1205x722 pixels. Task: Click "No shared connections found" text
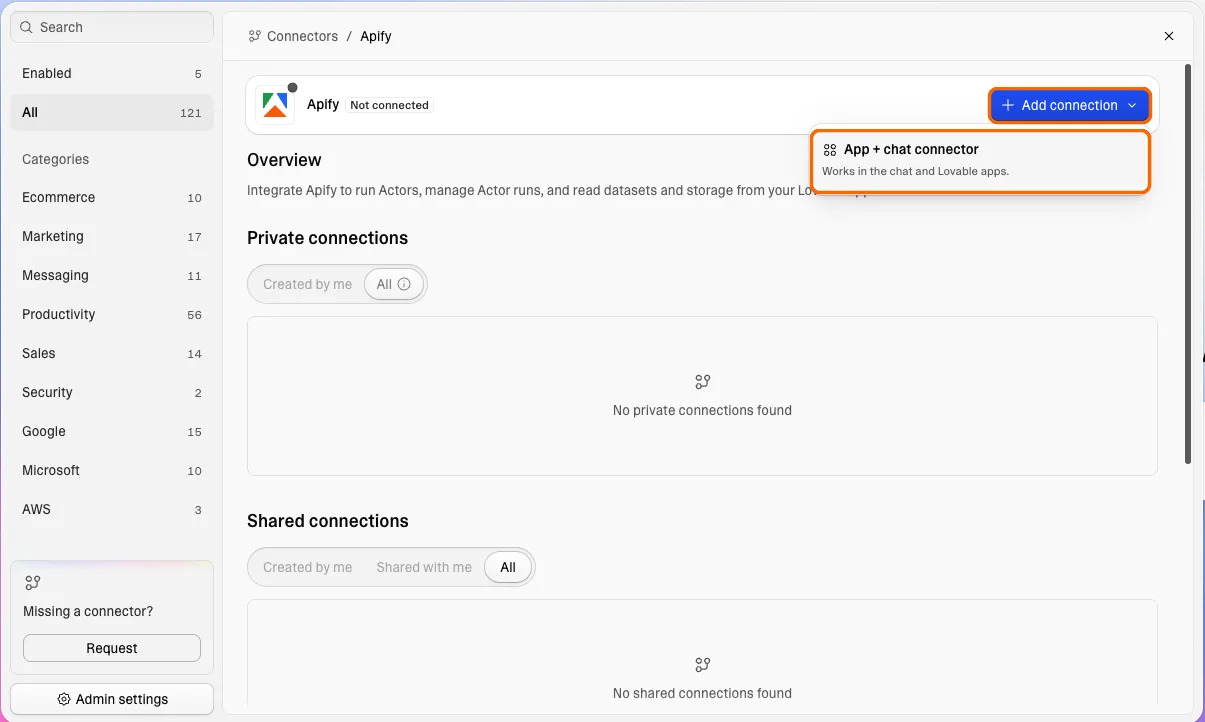702,693
